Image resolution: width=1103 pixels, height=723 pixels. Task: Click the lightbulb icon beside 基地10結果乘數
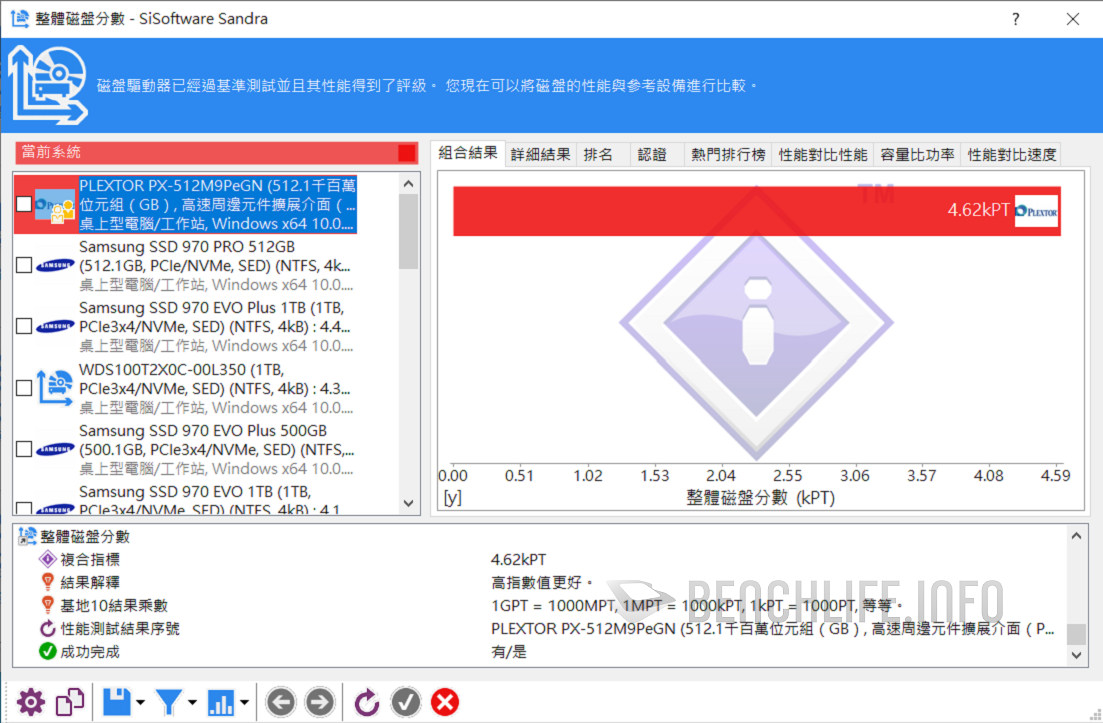pos(47,605)
